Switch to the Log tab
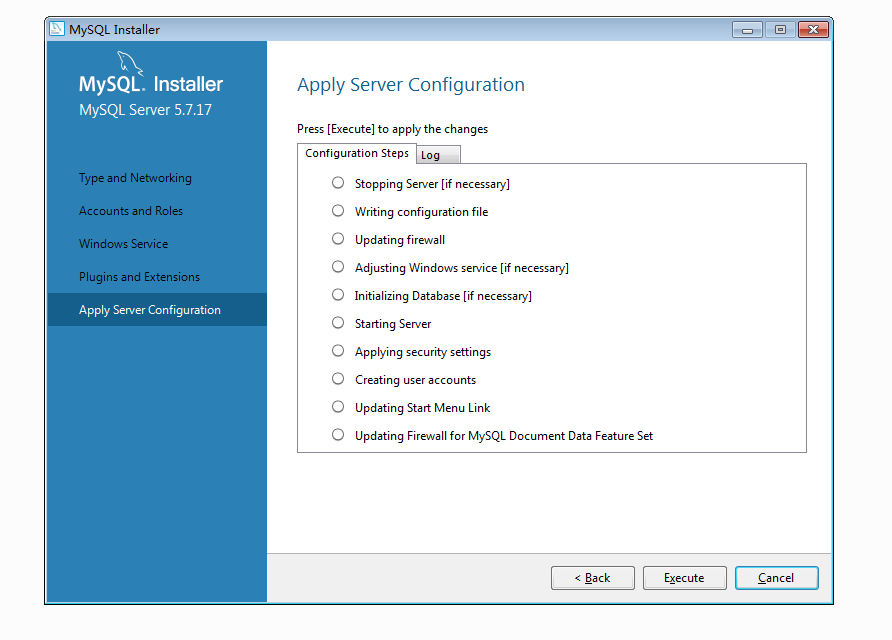 point(438,155)
